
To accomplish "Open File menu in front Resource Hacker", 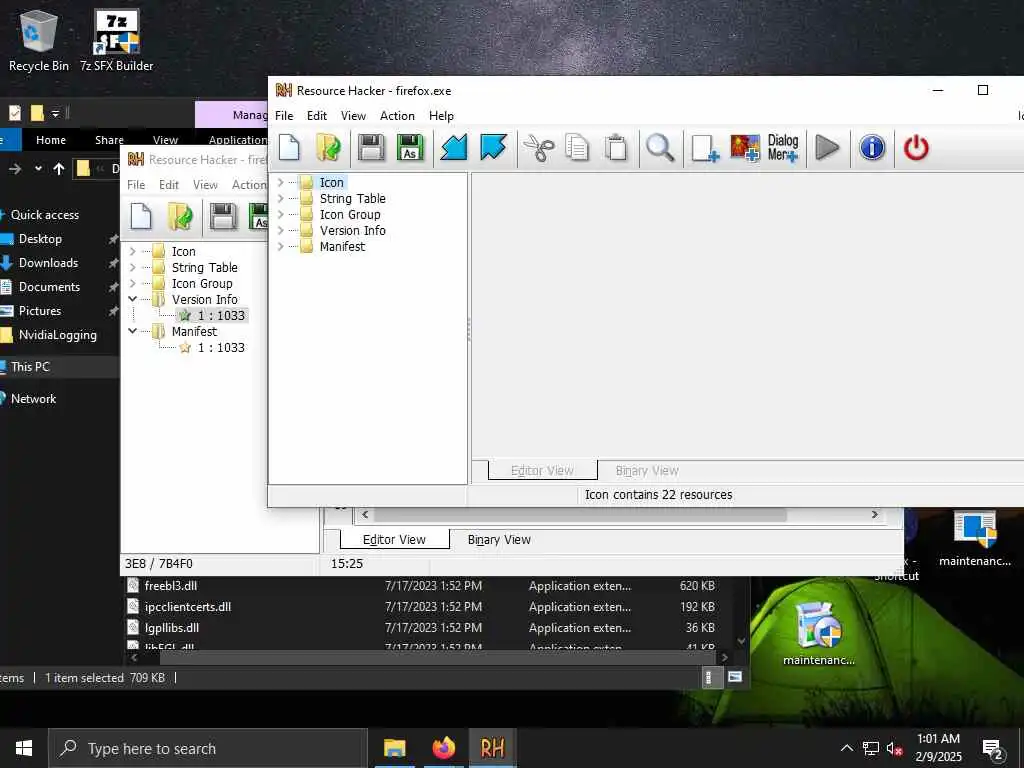I will click(x=284, y=116).
